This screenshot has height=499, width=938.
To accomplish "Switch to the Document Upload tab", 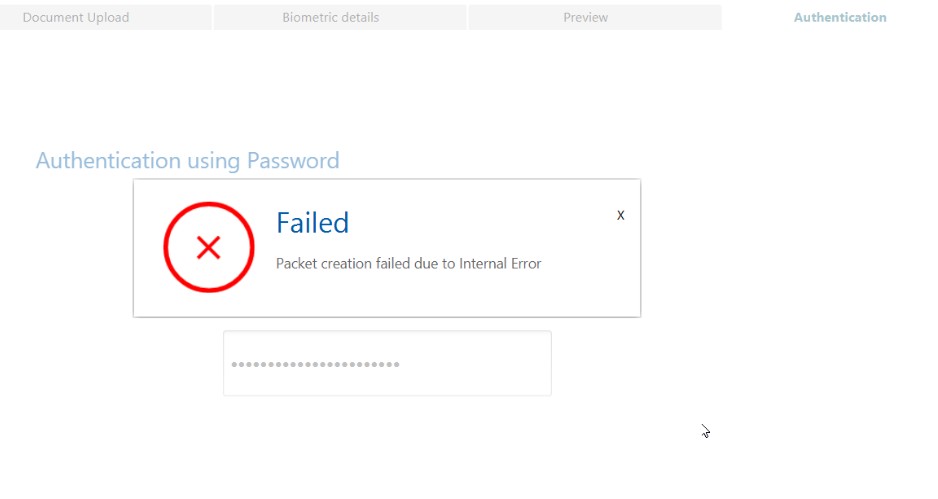I will 76,17.
